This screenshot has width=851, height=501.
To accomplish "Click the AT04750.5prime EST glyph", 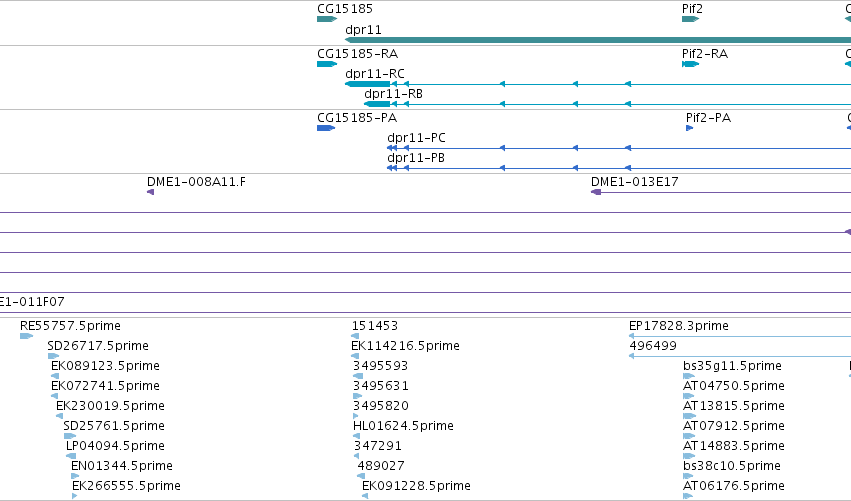I will (688, 396).
